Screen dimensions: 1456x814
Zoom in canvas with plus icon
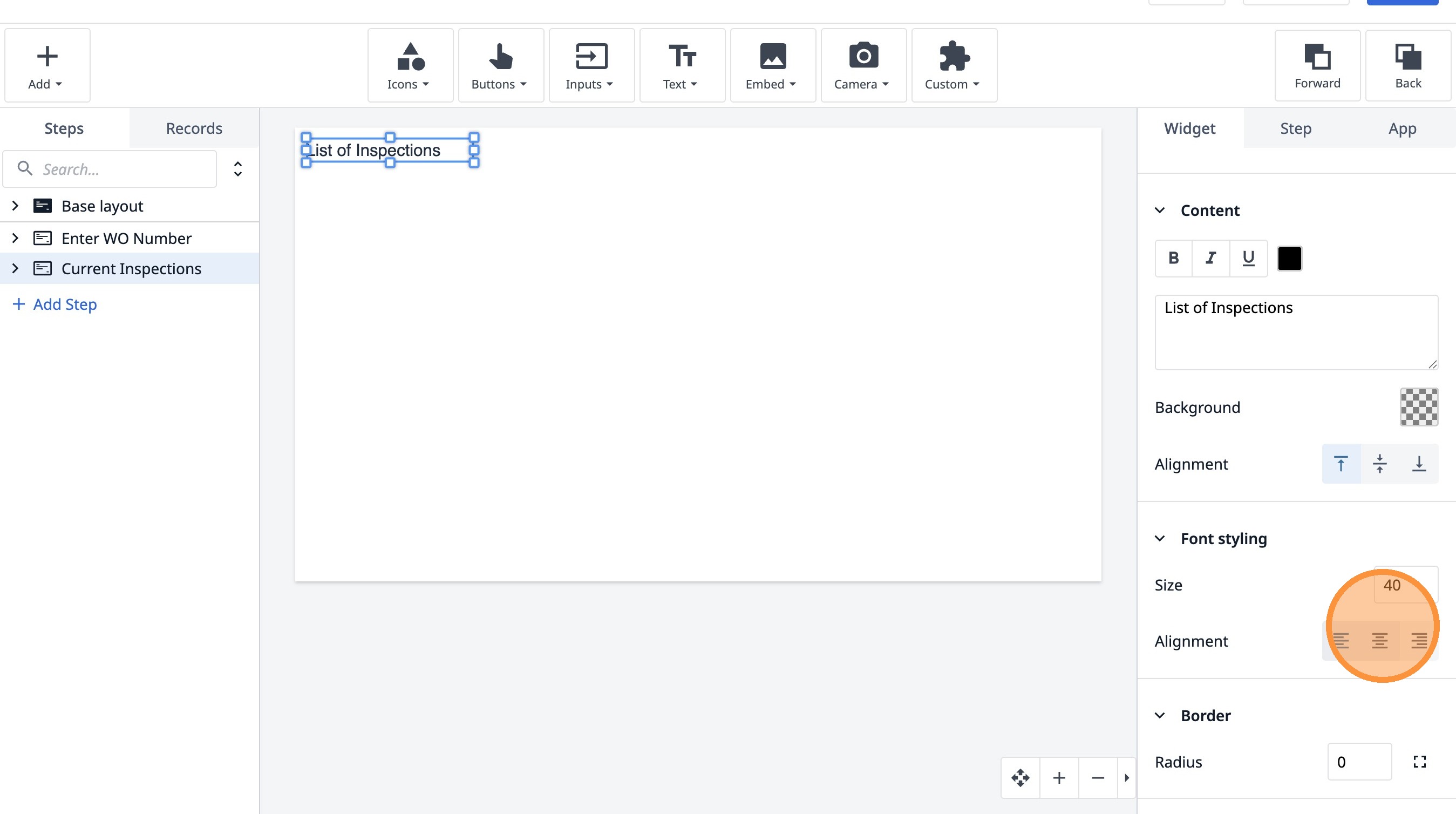pos(1059,778)
